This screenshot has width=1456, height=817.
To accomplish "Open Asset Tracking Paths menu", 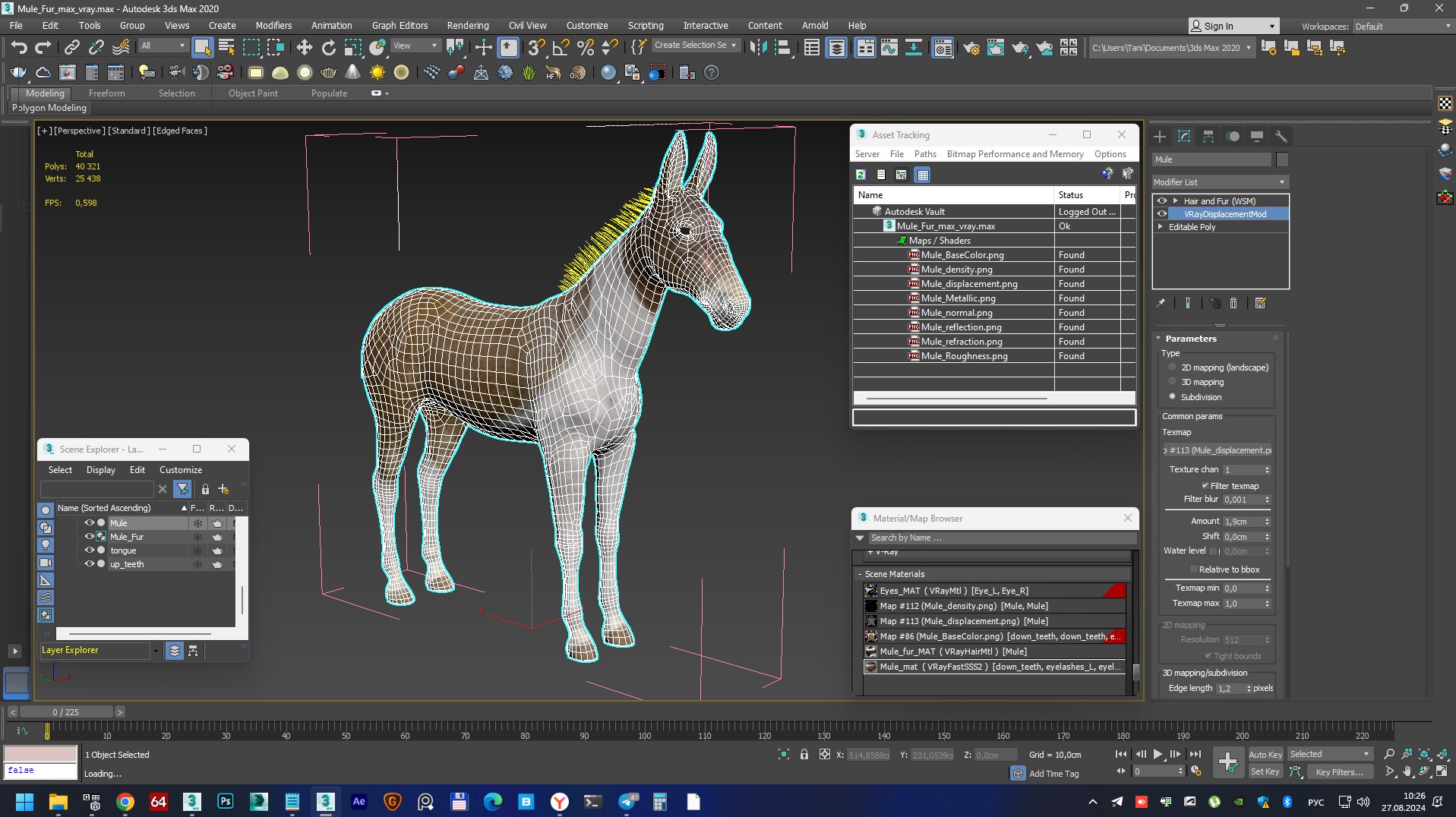I will tap(925, 154).
